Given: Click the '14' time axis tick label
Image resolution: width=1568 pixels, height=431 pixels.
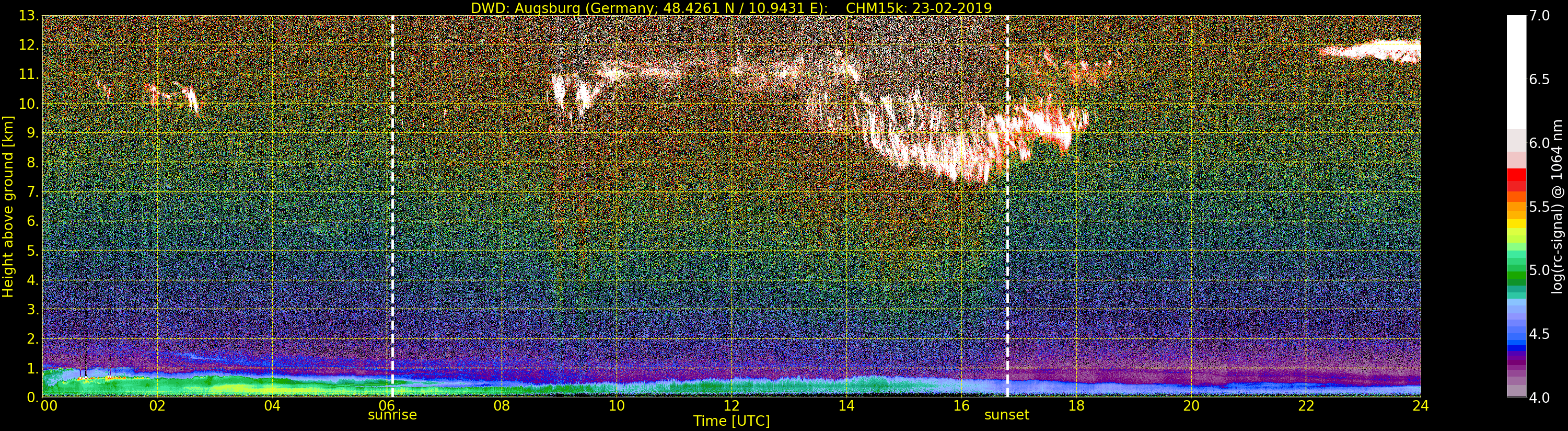Looking at the screenshot, I should [x=846, y=405].
